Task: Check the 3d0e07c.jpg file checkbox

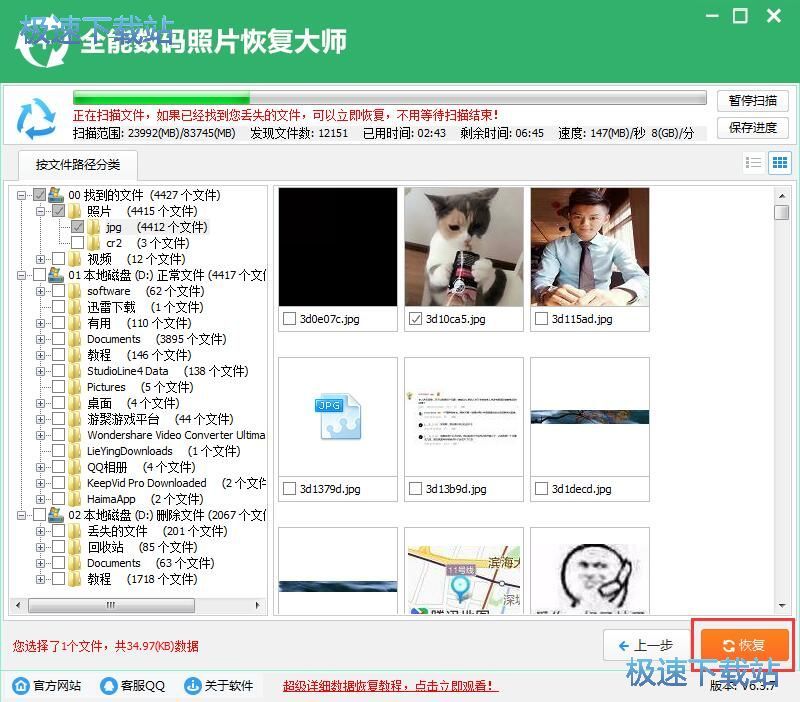Action: [290, 319]
